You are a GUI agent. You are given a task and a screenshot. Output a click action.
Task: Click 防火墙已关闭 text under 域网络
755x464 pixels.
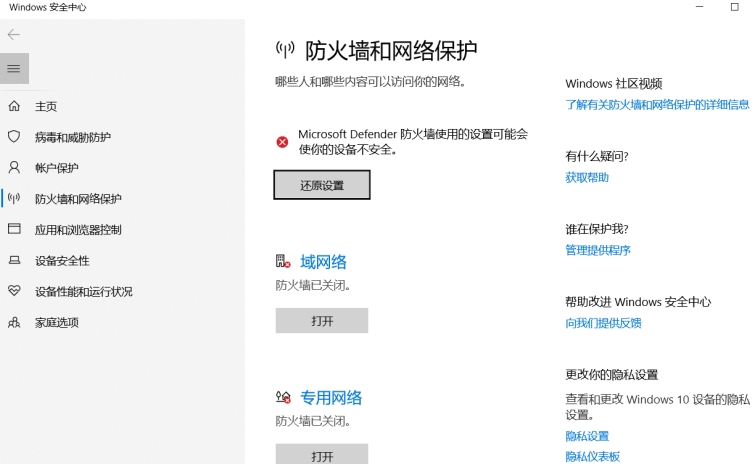point(313,285)
